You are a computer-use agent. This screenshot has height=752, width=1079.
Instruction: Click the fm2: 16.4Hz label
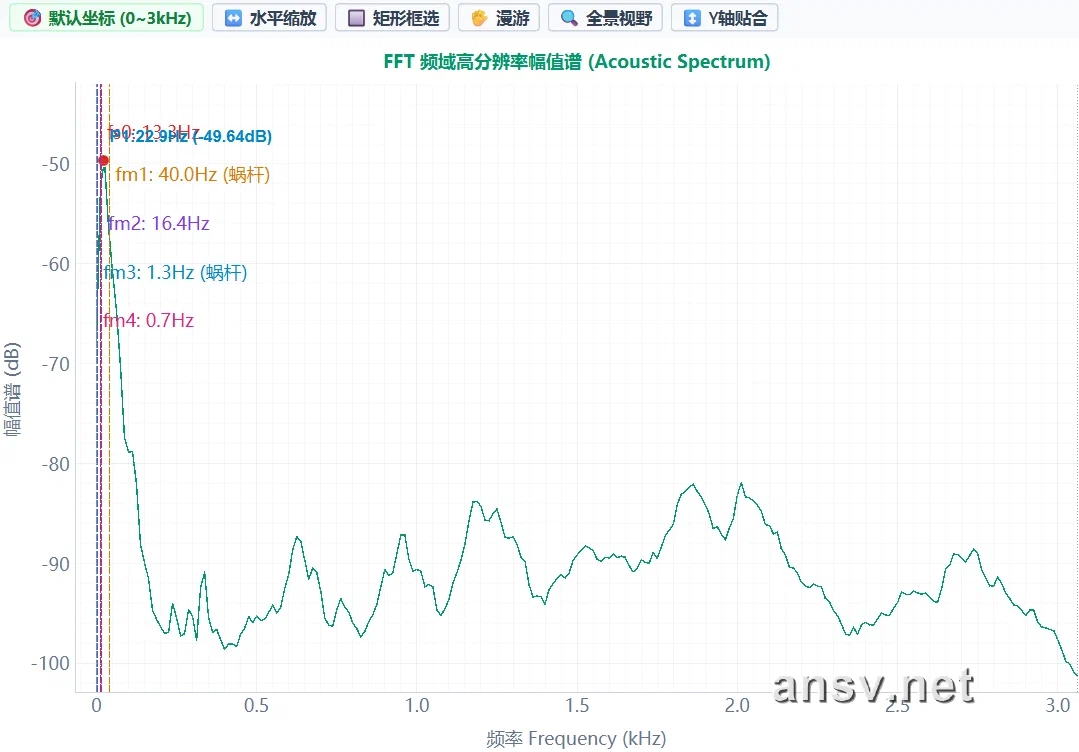tap(159, 224)
